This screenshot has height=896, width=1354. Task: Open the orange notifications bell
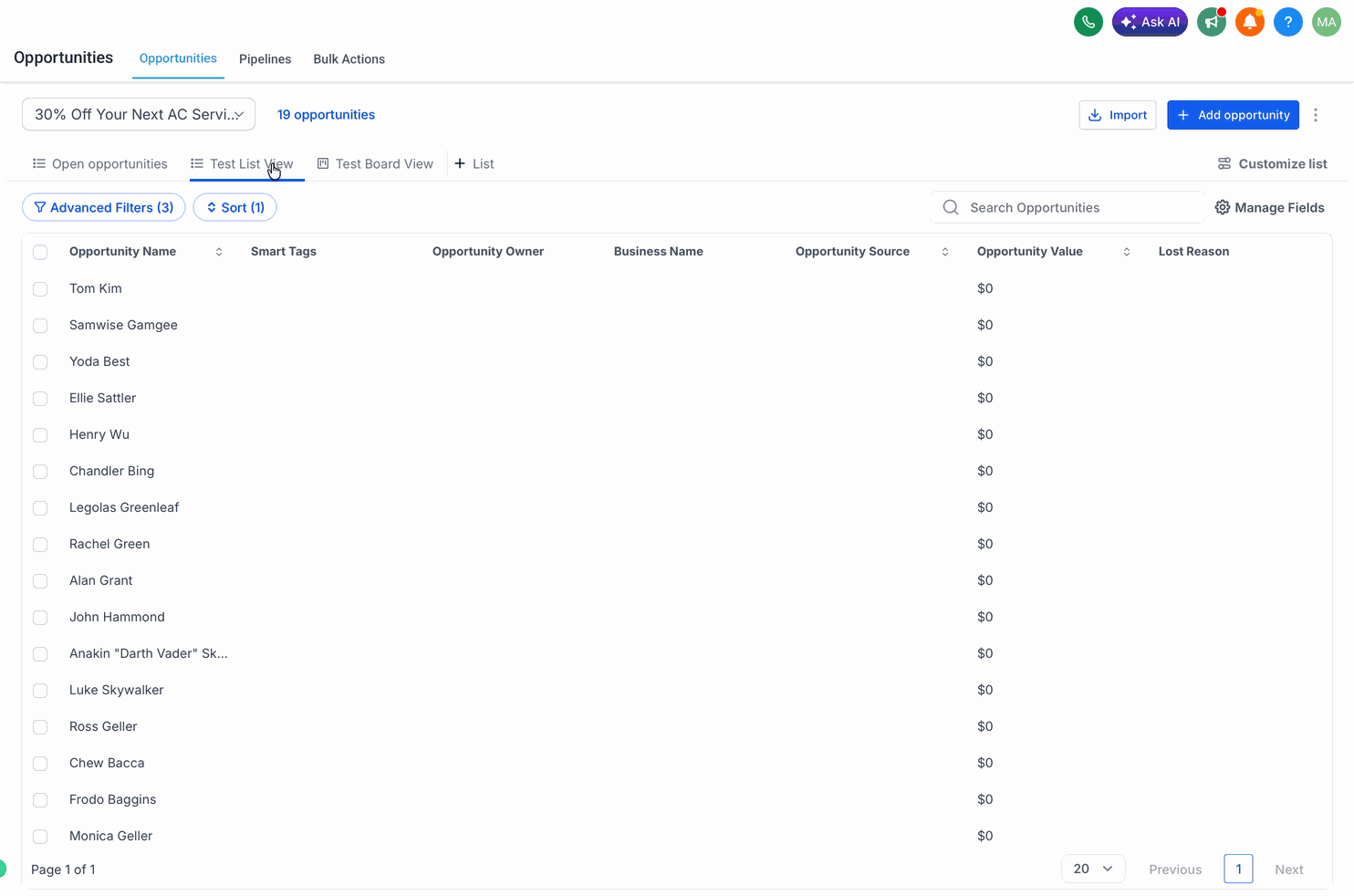pyautogui.click(x=1250, y=22)
